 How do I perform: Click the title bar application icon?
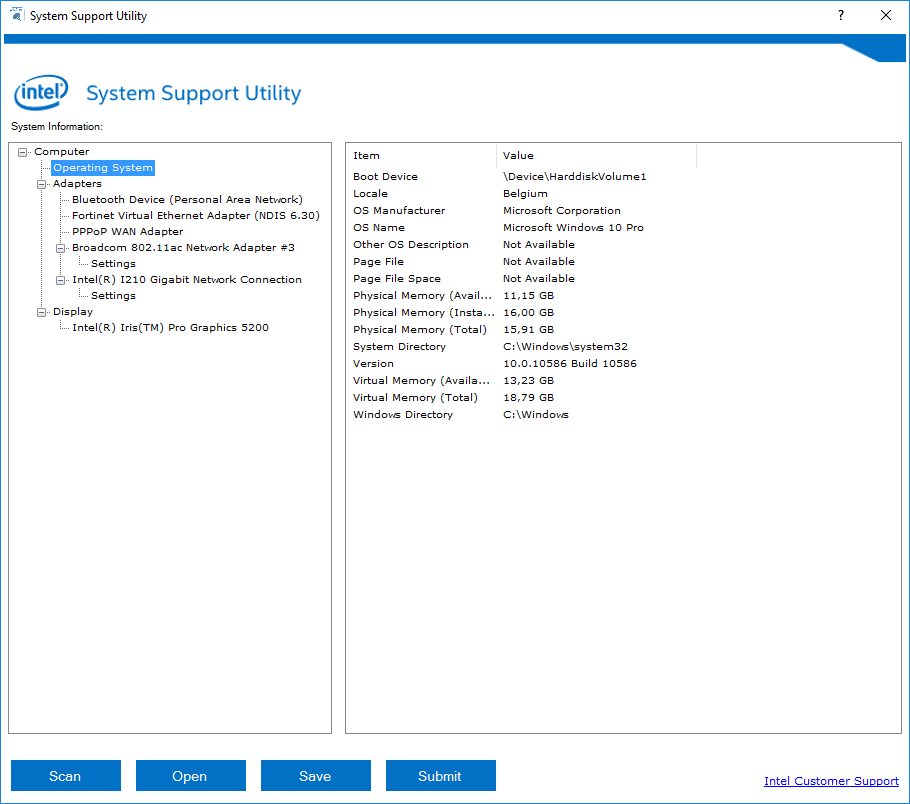pos(16,16)
